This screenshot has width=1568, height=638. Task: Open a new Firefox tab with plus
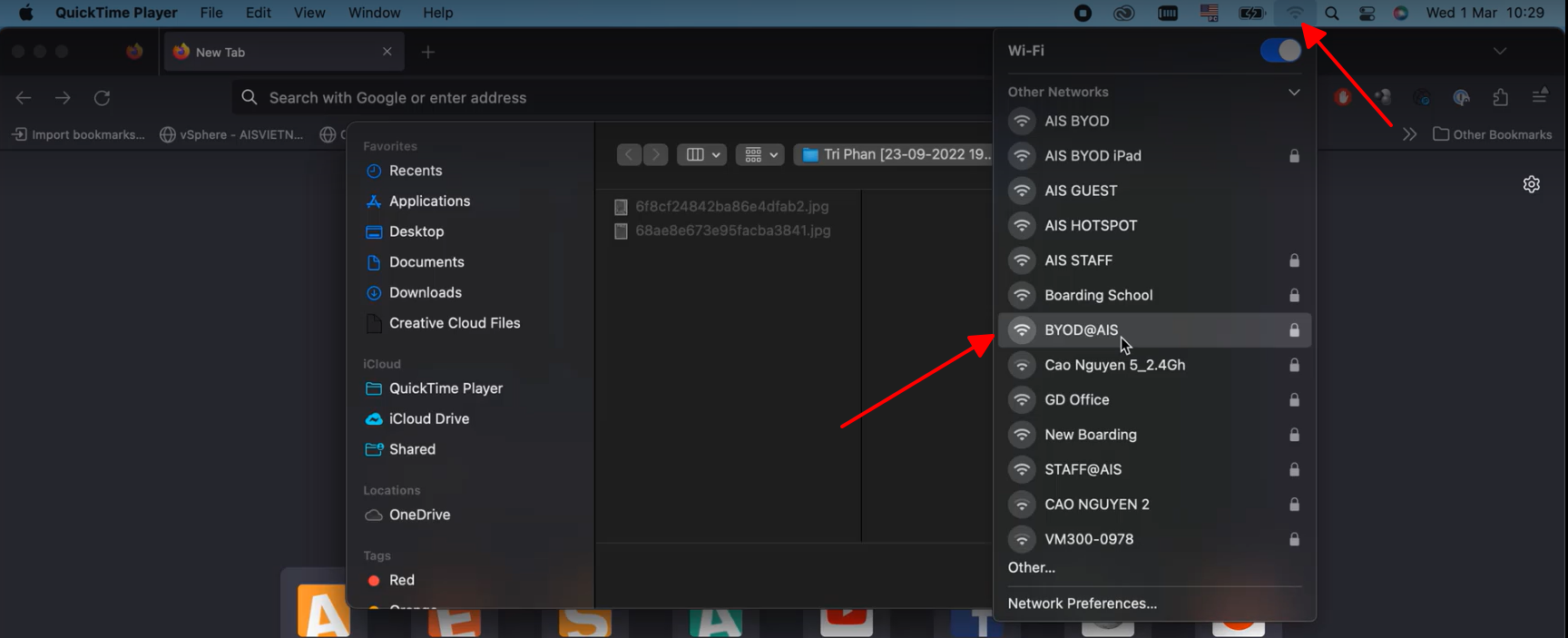428,52
